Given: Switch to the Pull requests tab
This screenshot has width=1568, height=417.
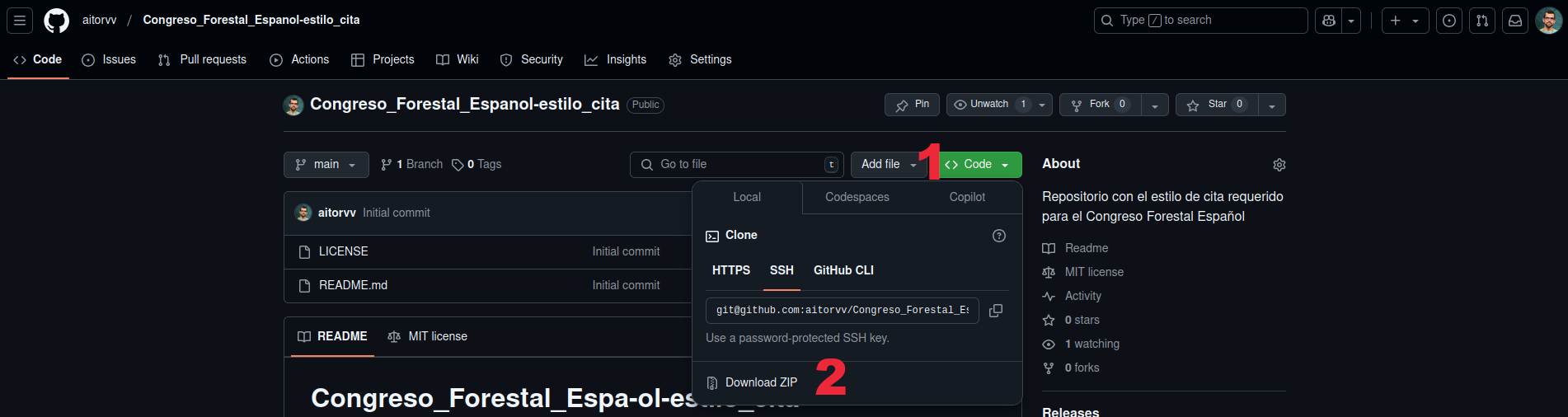Looking at the screenshot, I should (202, 59).
